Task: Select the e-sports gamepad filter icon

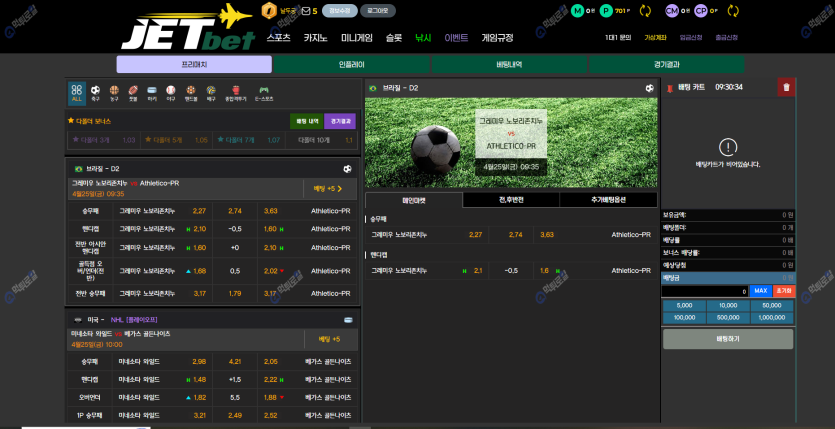Action: coord(264,93)
